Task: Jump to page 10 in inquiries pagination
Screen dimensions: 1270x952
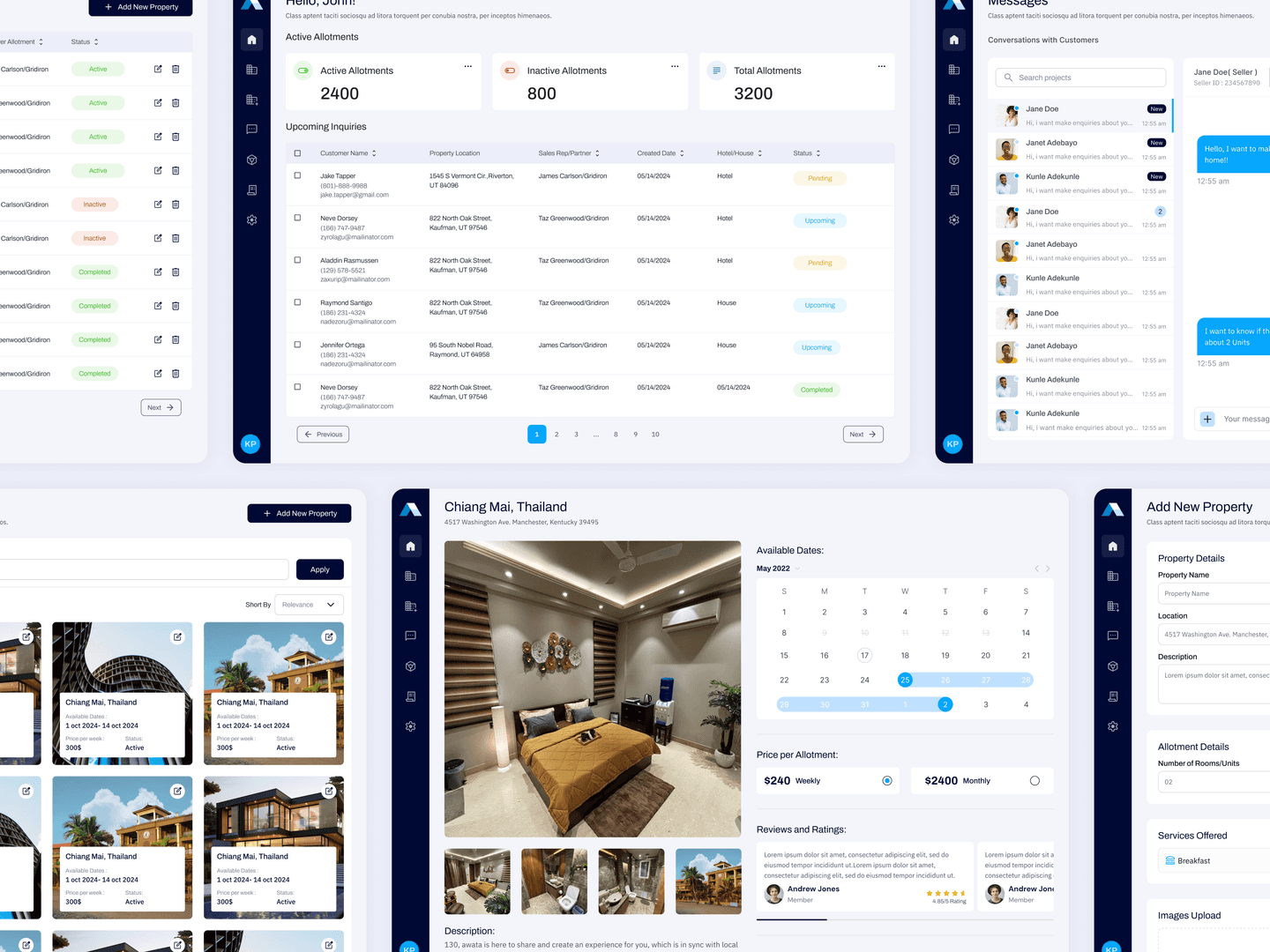Action: 655,435
